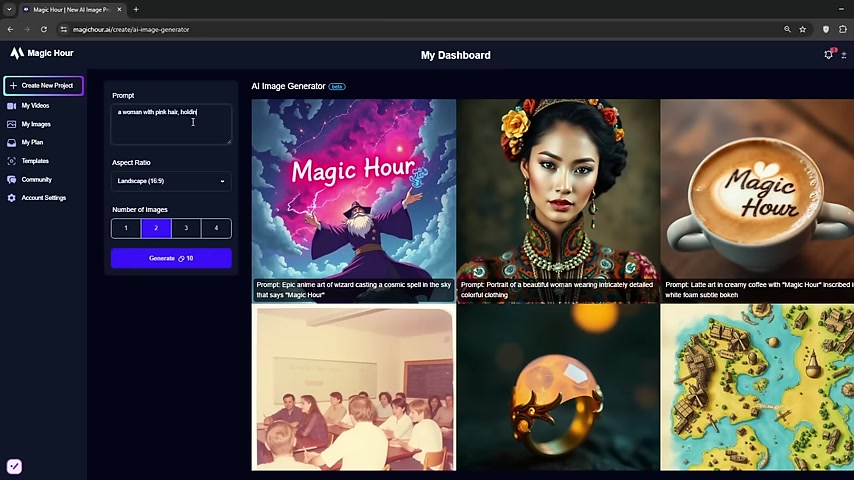
Task: Click the 'Epic anime art of wizard' prompt caption
Action: click(x=353, y=290)
